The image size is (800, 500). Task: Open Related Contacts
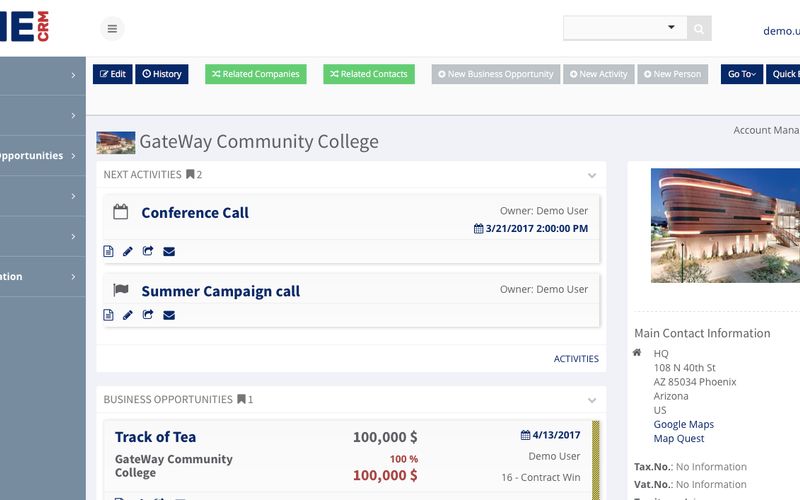[x=369, y=74]
